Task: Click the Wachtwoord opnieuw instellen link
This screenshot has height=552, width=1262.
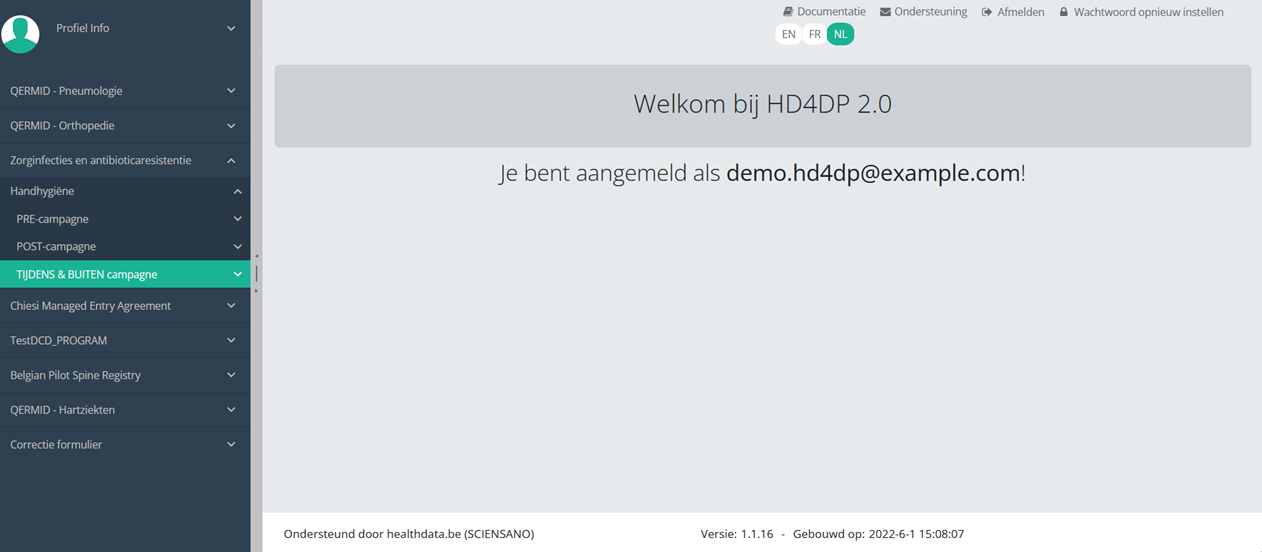Action: [x=1148, y=12]
